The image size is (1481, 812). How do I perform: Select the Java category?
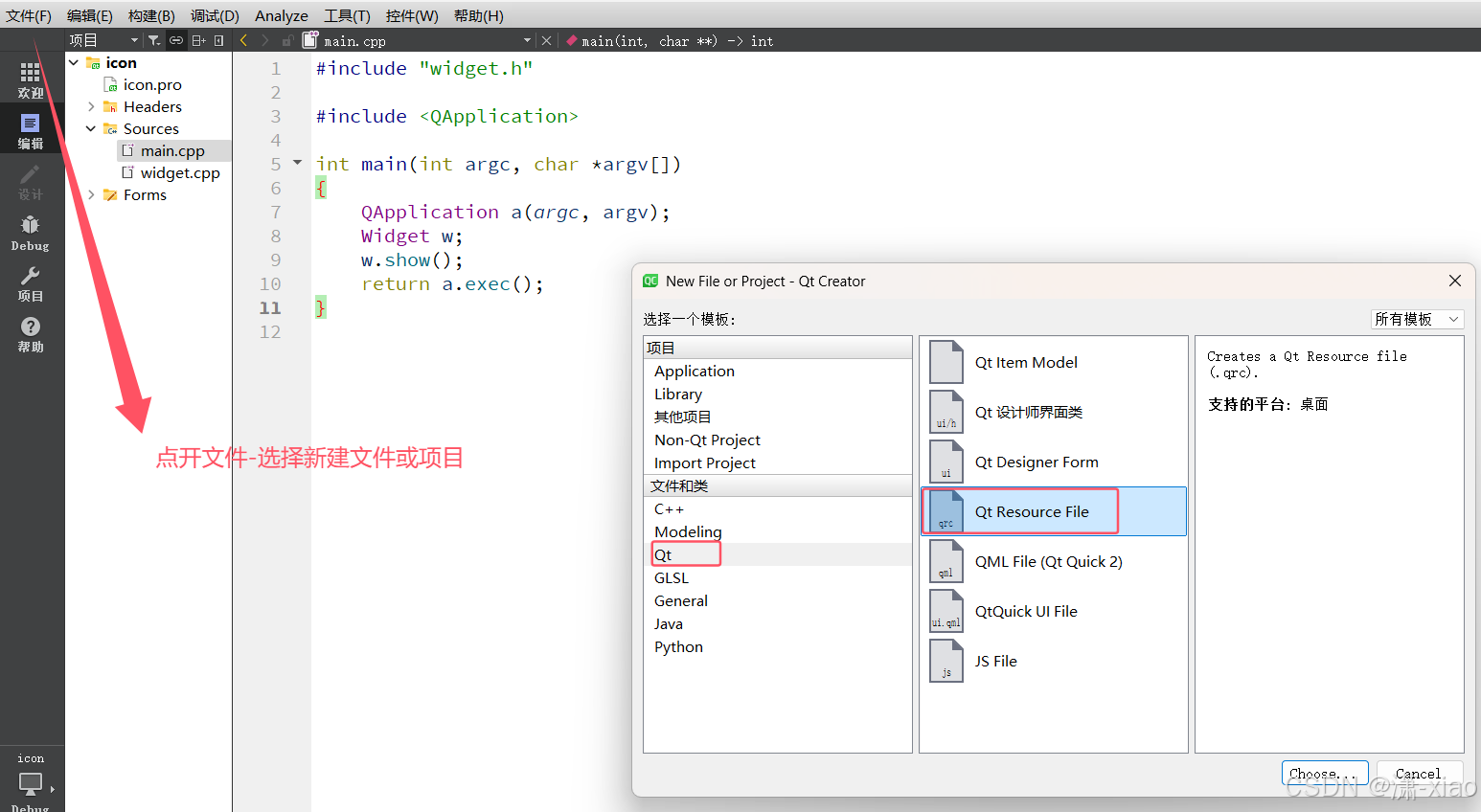[669, 623]
